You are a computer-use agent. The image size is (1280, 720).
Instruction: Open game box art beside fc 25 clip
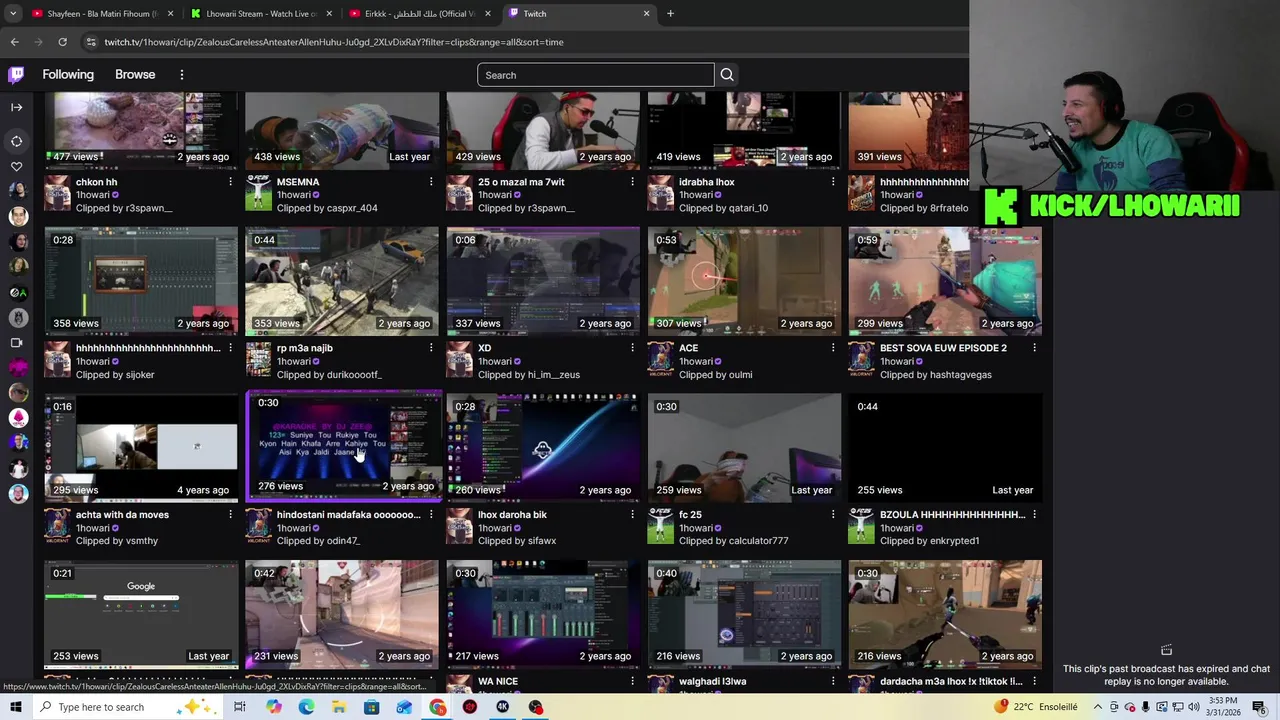660,525
